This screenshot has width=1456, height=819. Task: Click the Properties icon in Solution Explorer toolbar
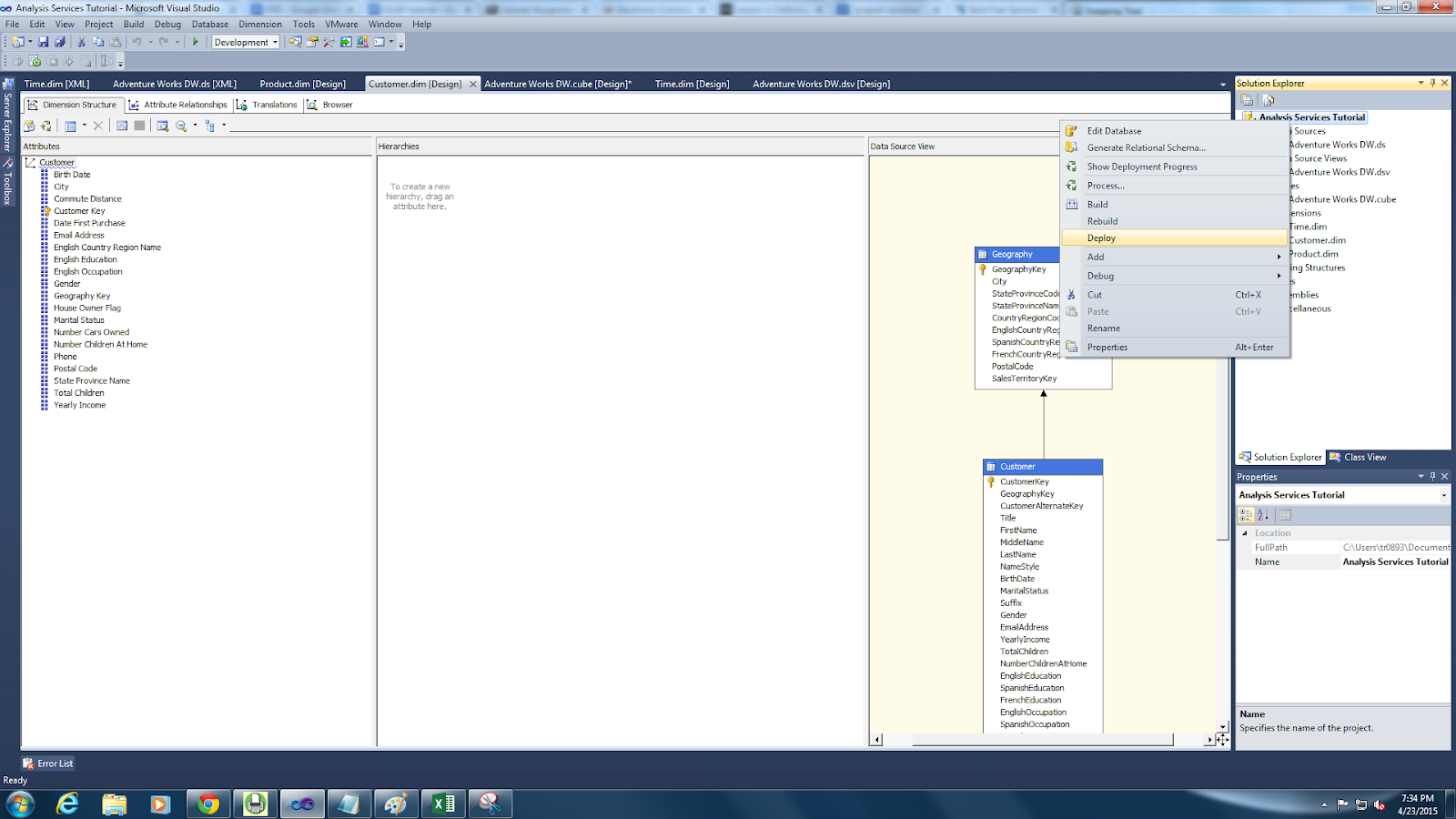[1247, 100]
